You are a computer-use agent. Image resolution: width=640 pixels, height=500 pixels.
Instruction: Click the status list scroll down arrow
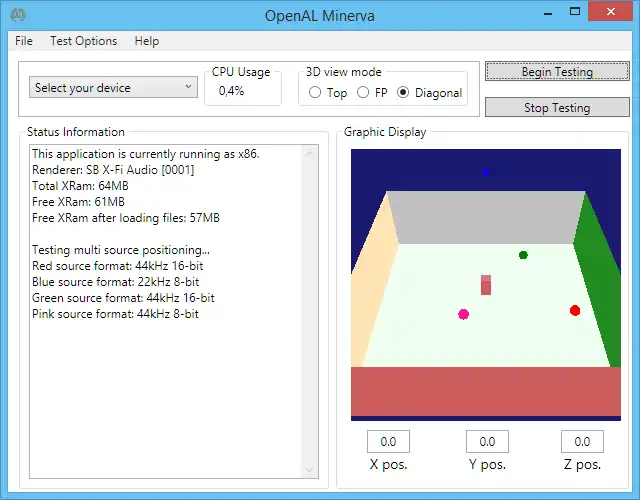coord(309,470)
